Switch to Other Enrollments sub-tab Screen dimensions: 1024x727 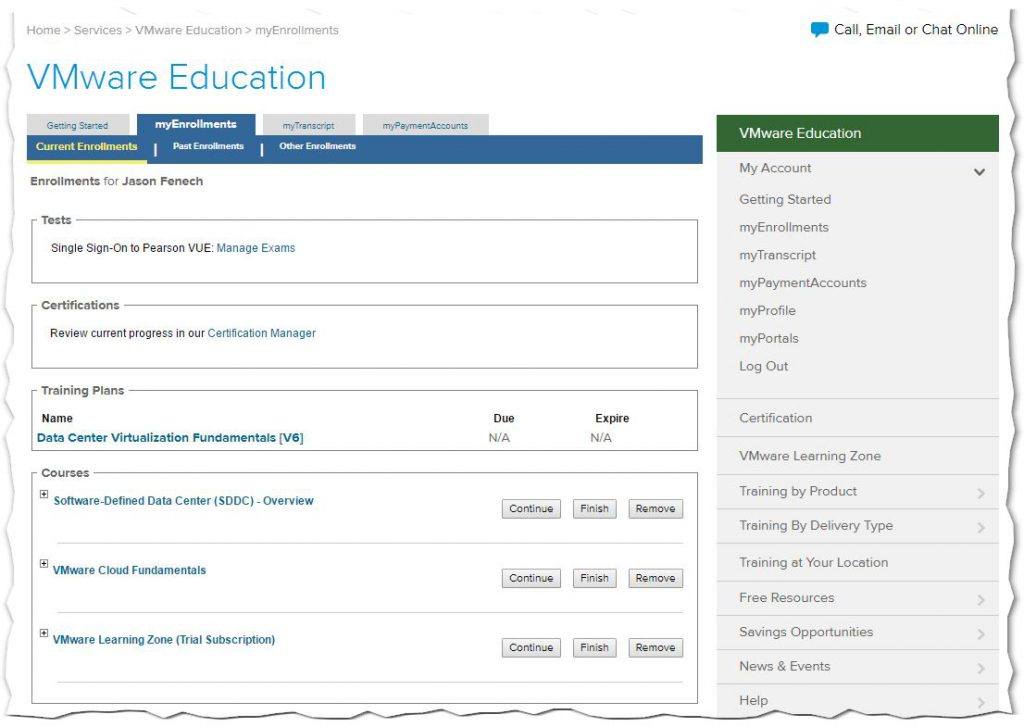pyautogui.click(x=317, y=146)
